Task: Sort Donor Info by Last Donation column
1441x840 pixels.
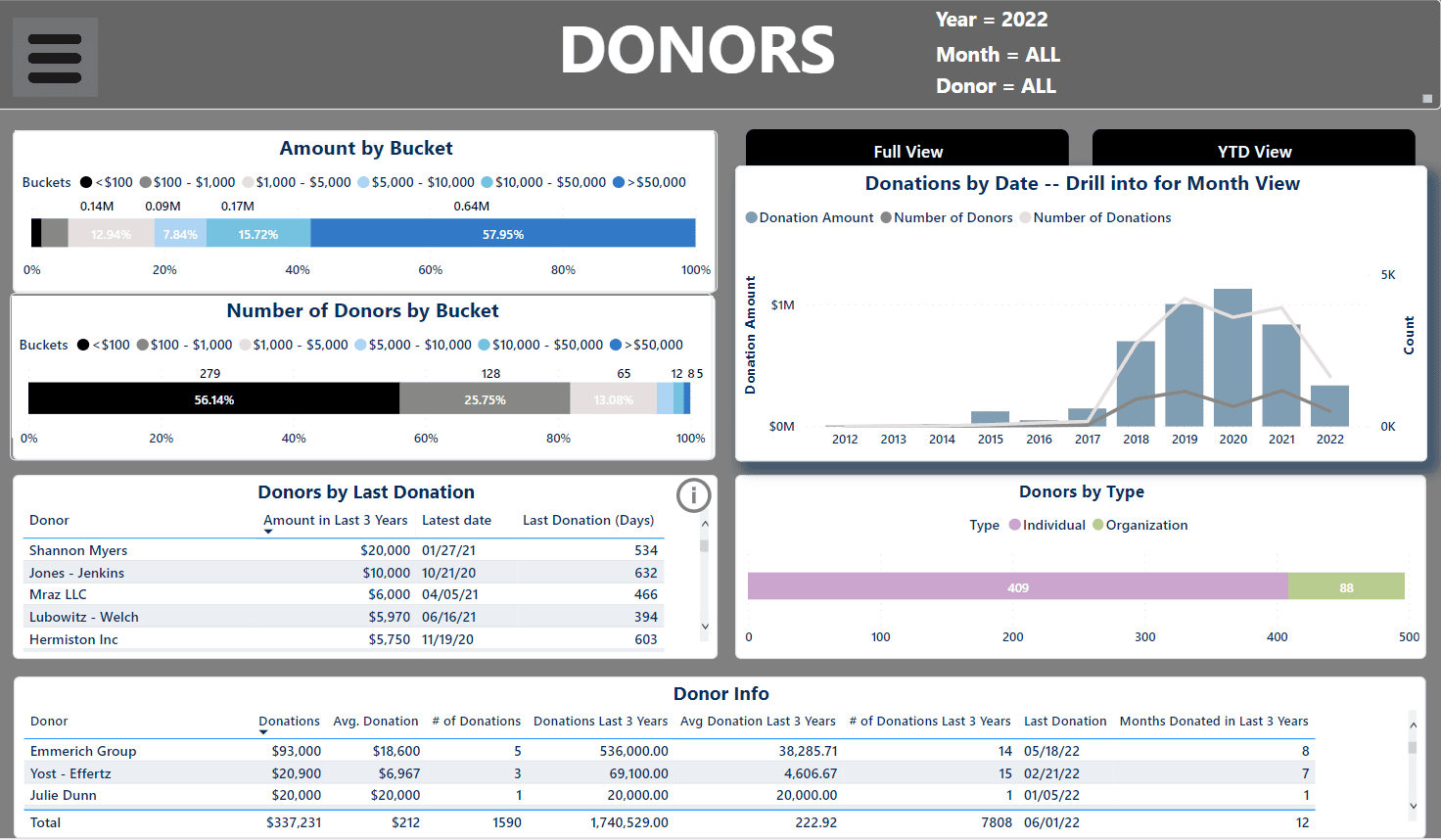Action: [1065, 721]
